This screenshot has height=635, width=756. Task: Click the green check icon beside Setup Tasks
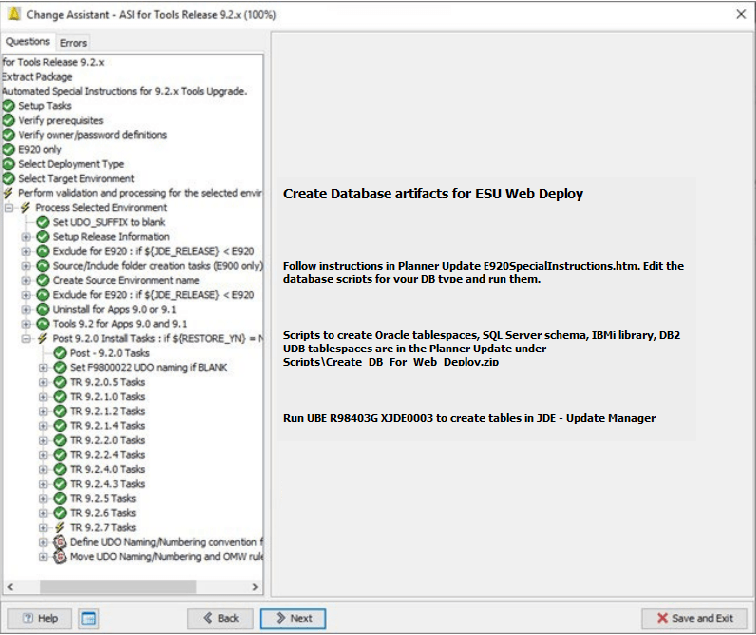pyautogui.click(x=9, y=106)
